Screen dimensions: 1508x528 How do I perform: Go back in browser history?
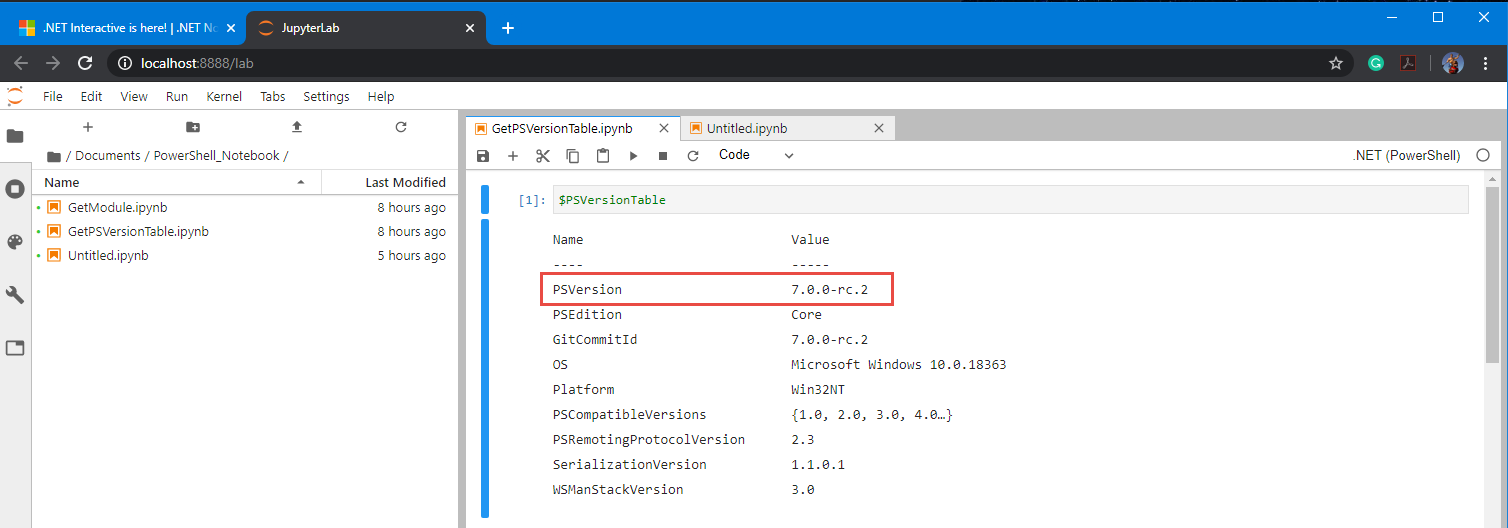(x=21, y=63)
